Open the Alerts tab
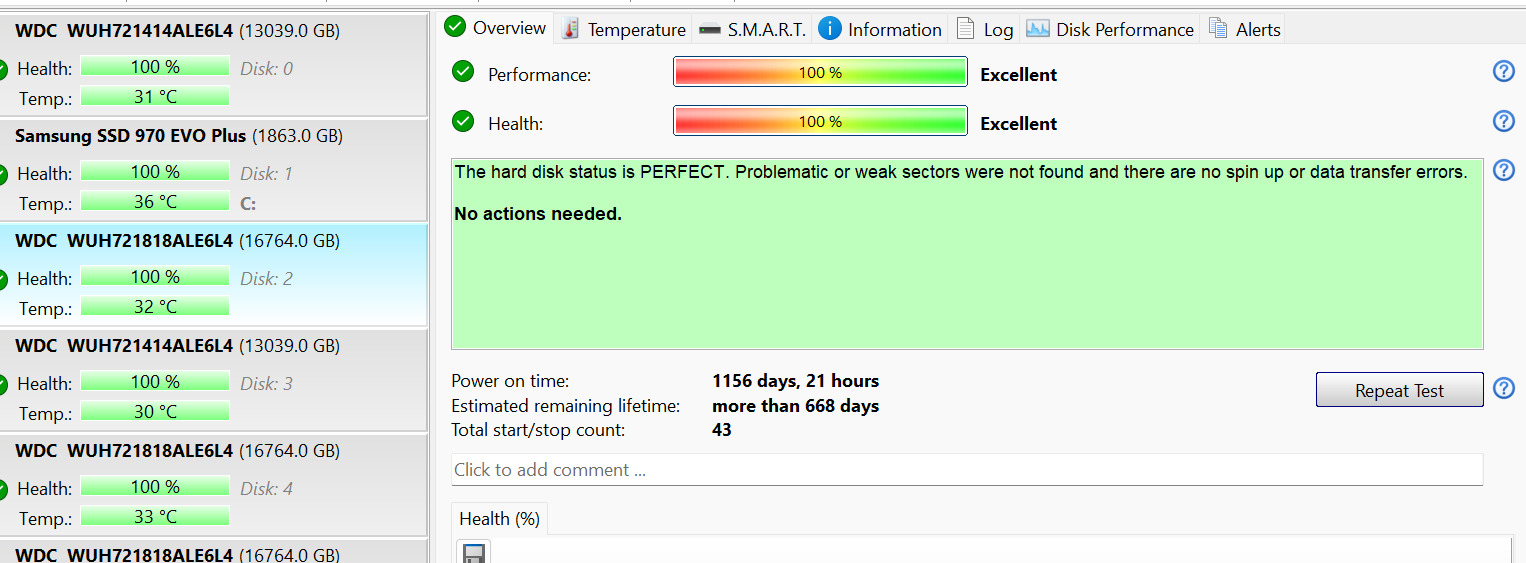Screen dimensions: 1526x563 1245,29
